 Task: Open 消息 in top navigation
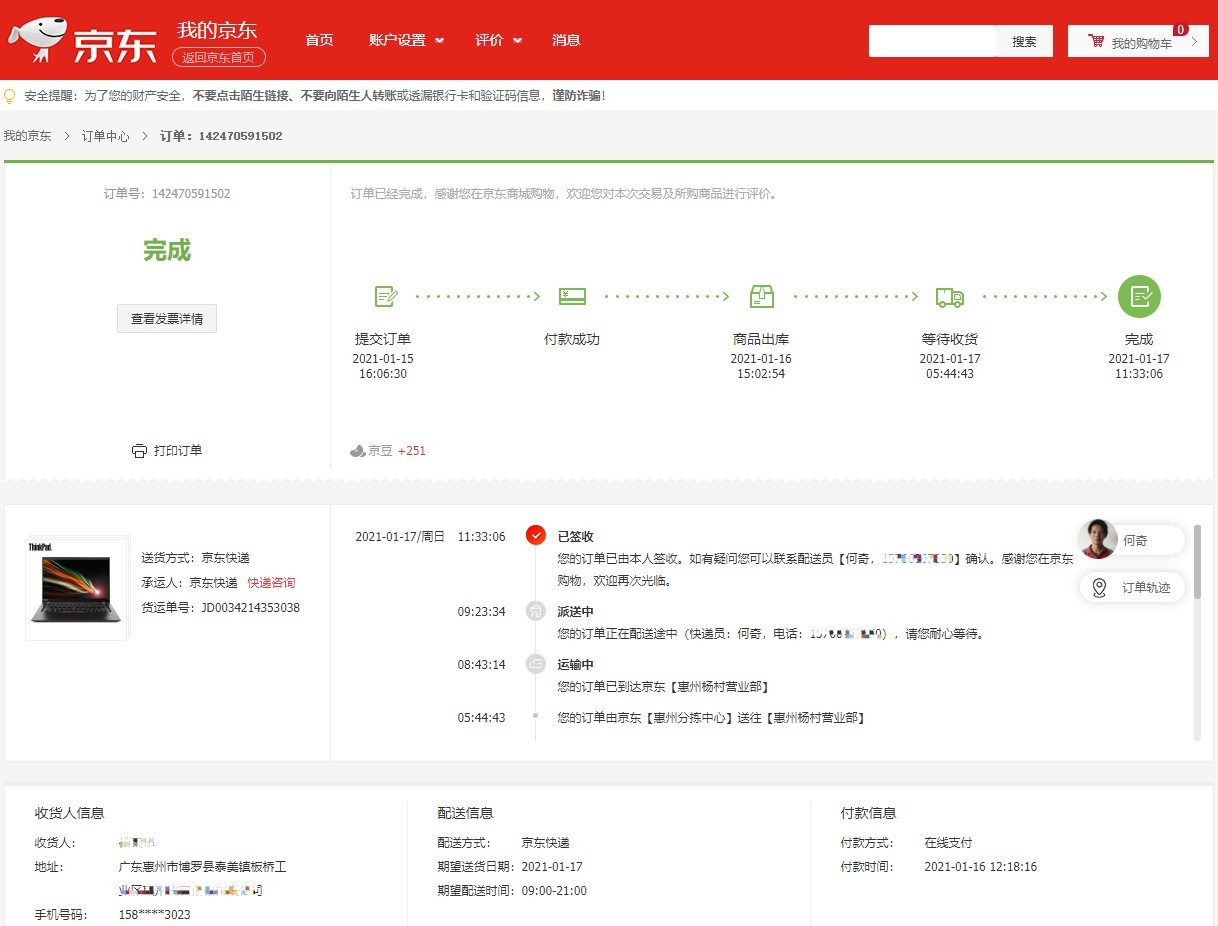566,40
